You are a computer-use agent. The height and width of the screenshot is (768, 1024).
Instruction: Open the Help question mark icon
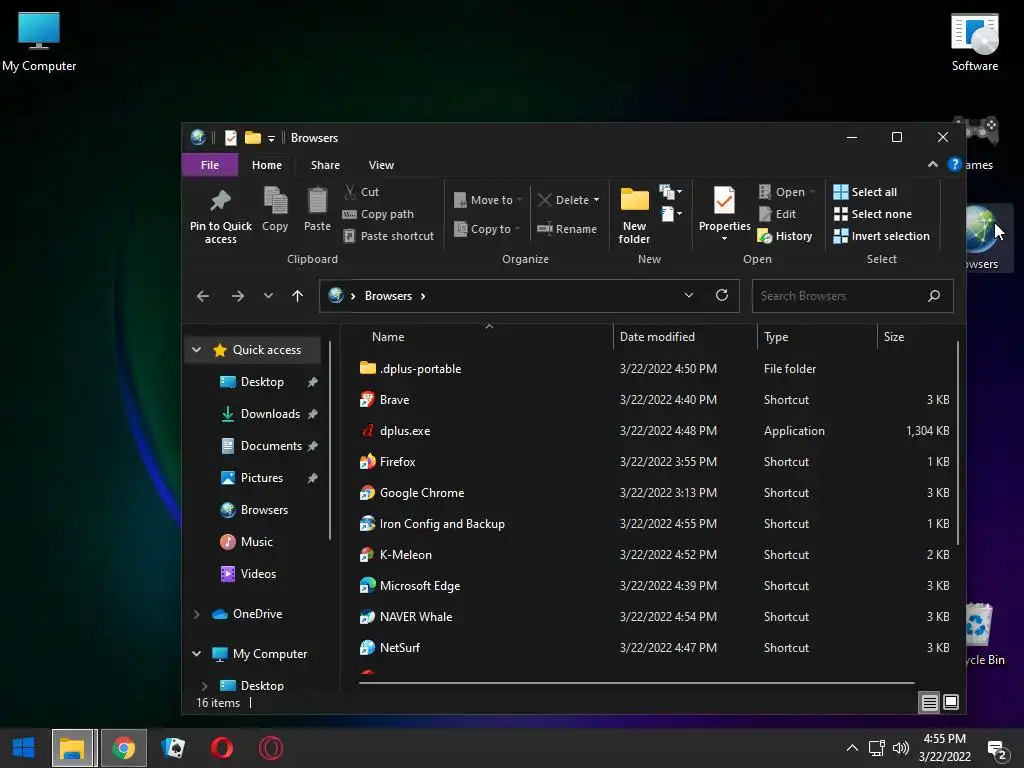point(954,165)
